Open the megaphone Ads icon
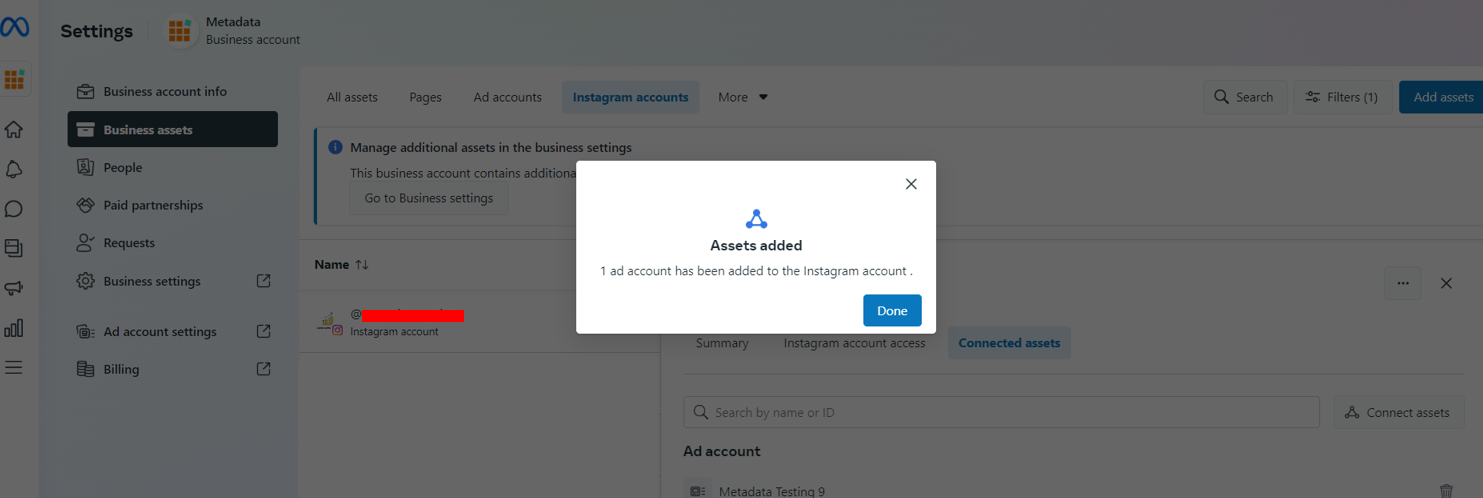 tap(14, 288)
